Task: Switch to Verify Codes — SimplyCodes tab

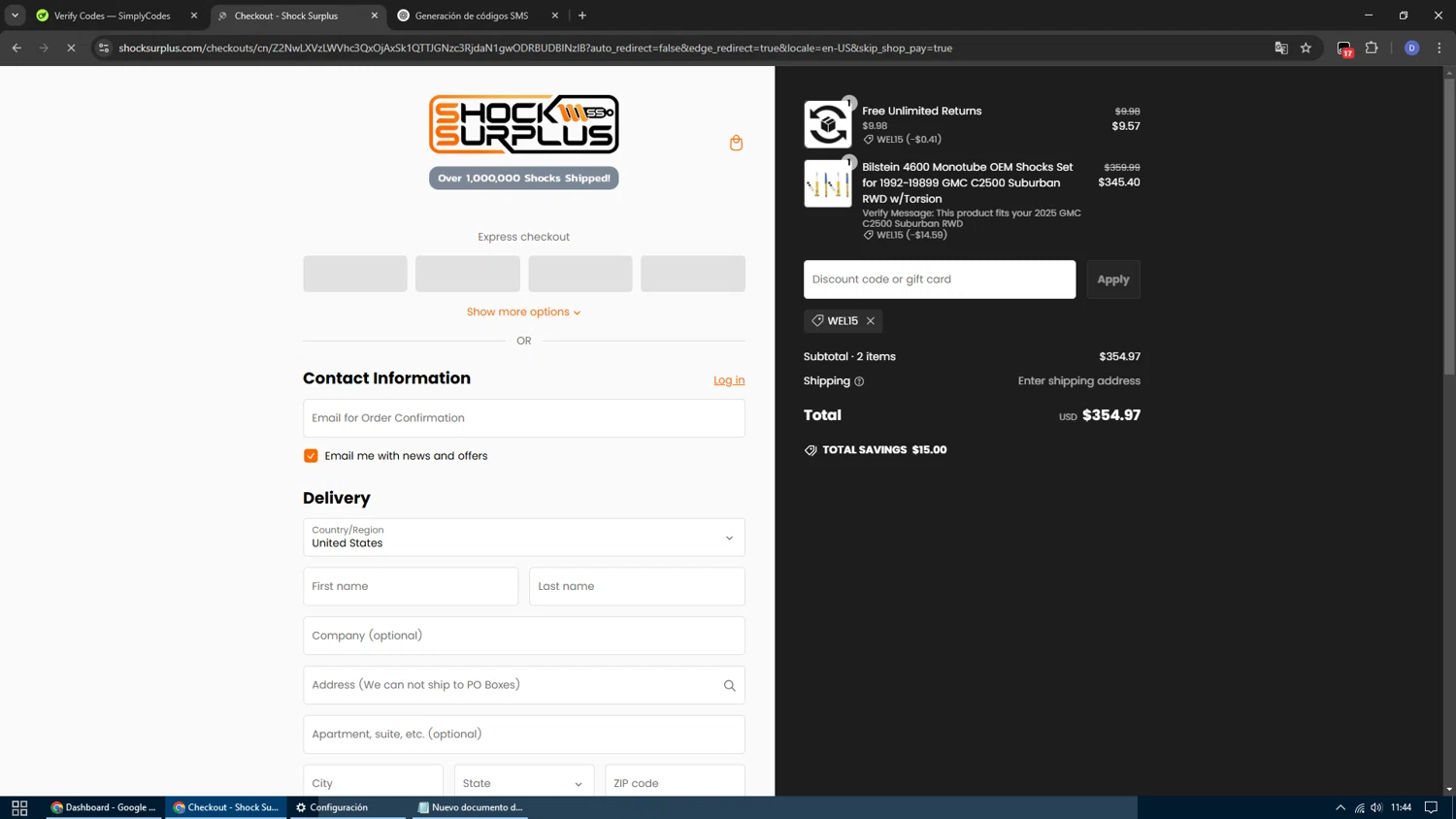Action: pos(113,16)
